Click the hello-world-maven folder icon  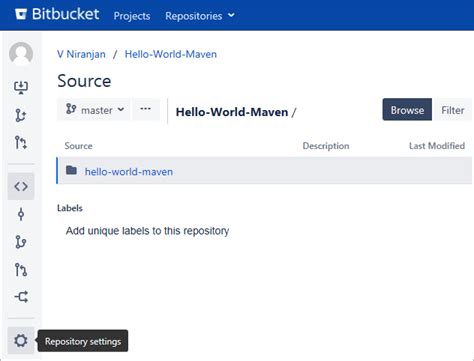pyautogui.click(x=71, y=170)
